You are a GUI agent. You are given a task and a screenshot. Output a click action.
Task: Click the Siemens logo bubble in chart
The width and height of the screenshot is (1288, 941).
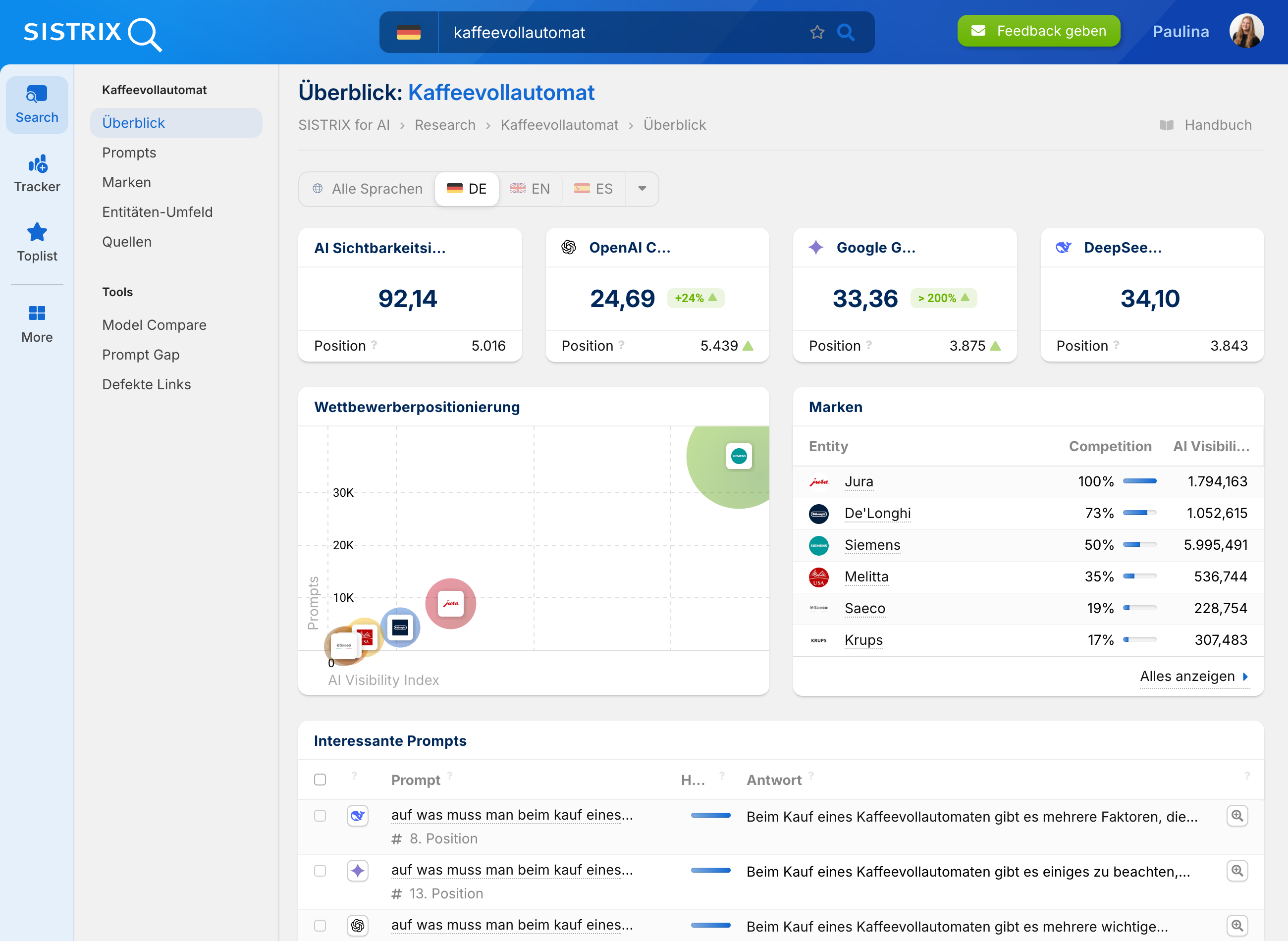click(739, 456)
